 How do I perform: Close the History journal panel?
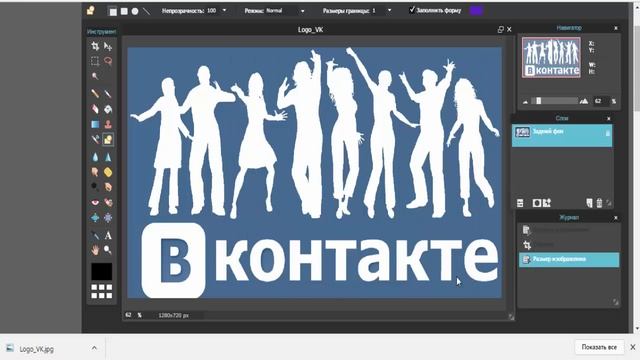click(x=616, y=218)
